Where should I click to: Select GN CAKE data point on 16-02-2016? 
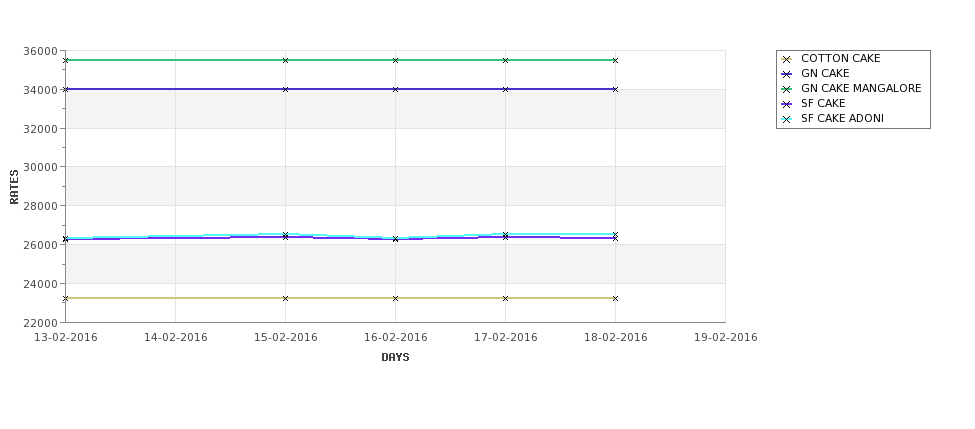point(395,90)
